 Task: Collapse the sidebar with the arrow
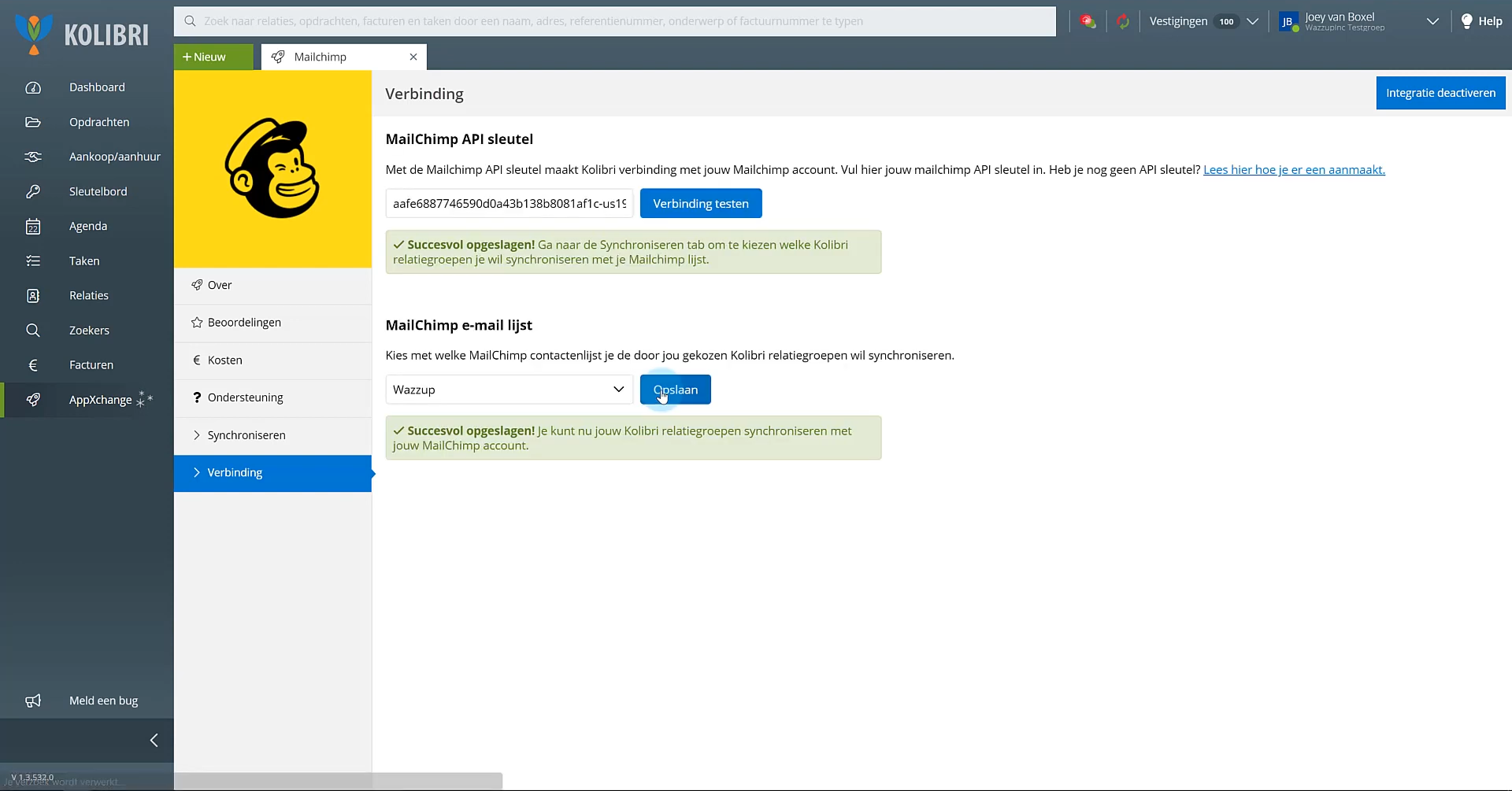(154, 740)
